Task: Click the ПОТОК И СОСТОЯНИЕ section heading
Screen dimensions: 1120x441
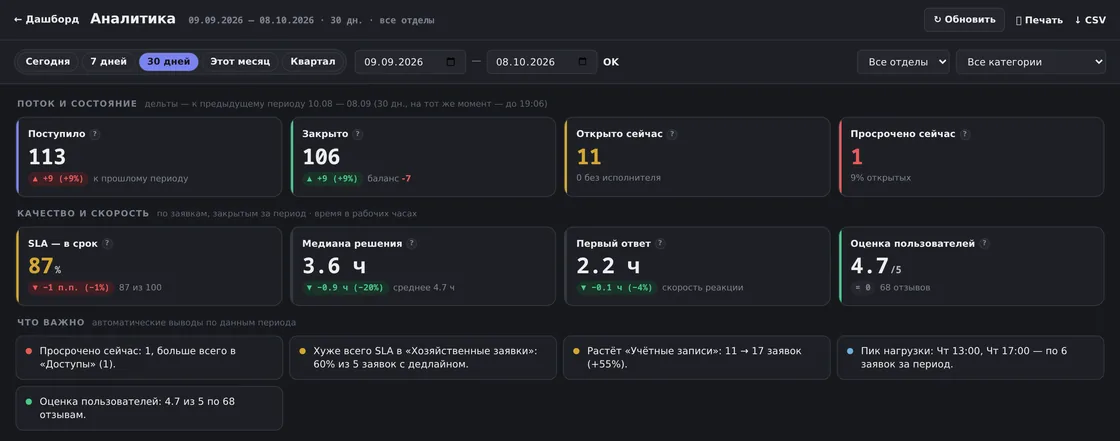Action: (77, 104)
